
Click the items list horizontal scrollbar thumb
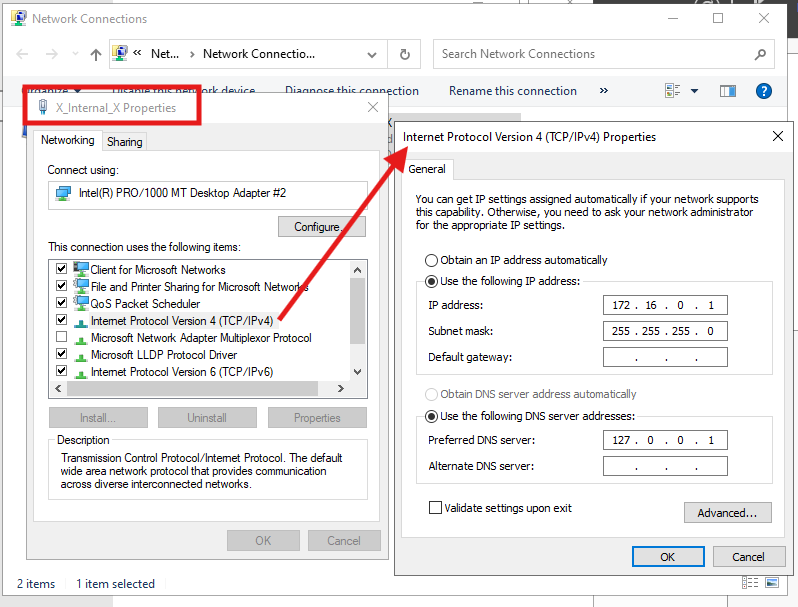(x=192, y=389)
